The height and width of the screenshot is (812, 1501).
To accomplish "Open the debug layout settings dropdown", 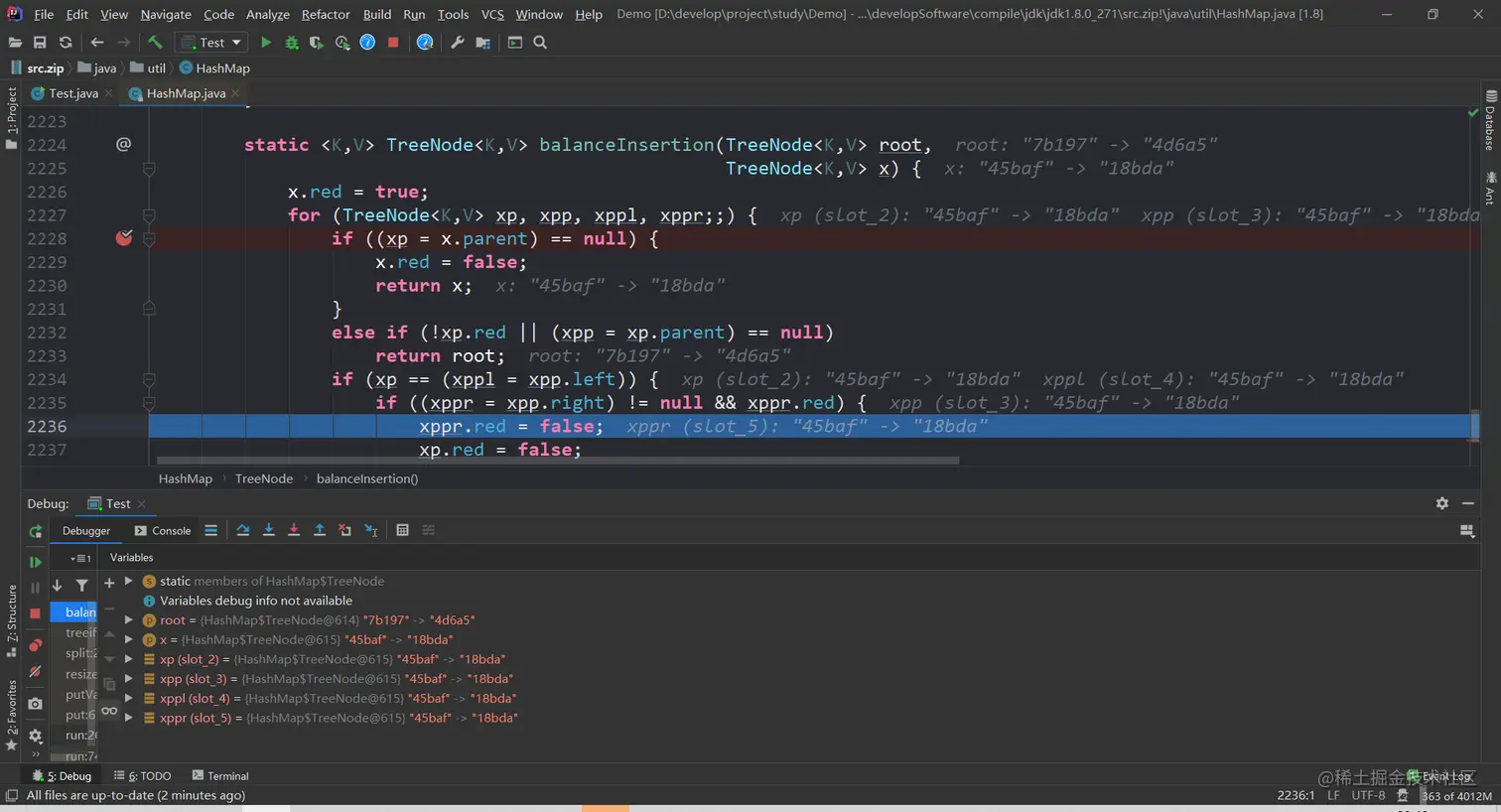I will click(x=1467, y=531).
